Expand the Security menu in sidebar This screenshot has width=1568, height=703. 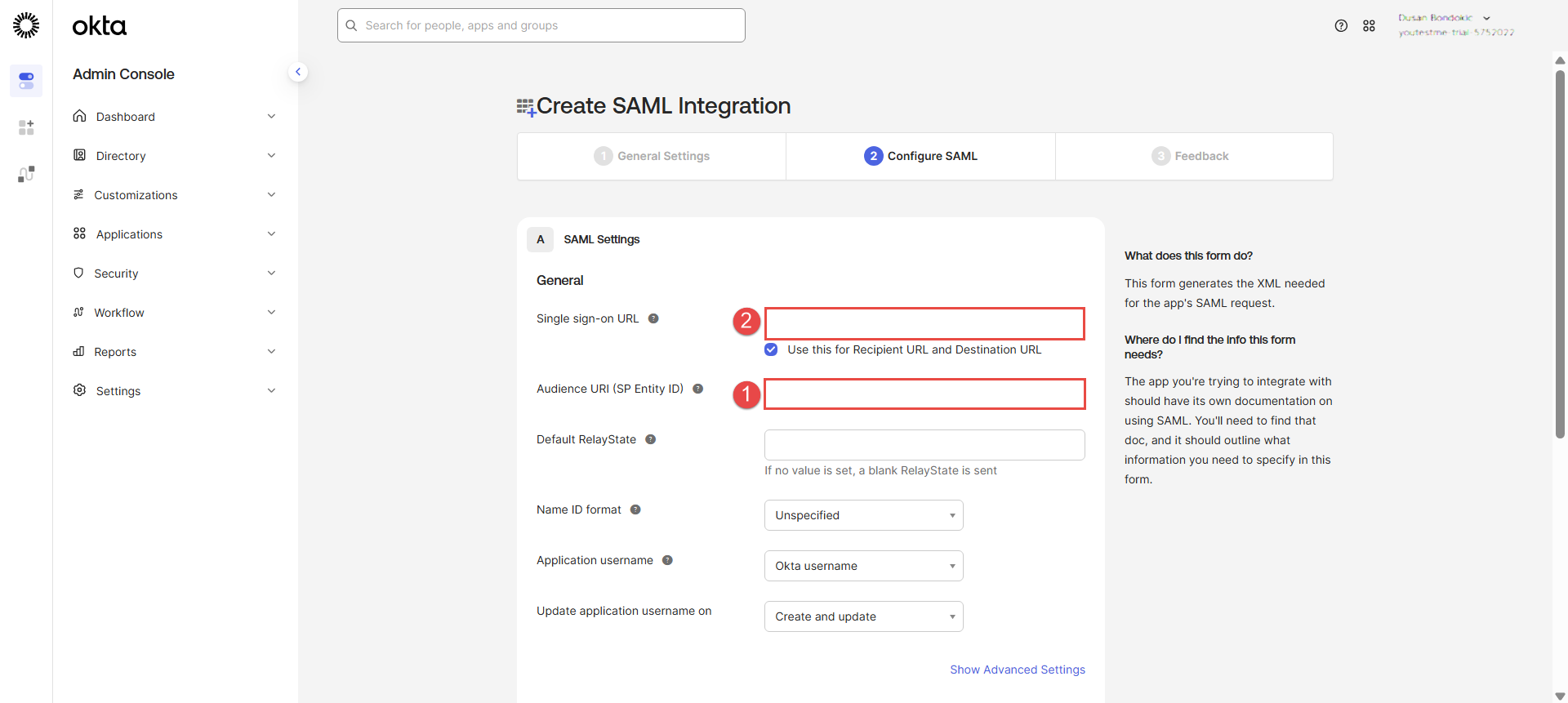[174, 274]
